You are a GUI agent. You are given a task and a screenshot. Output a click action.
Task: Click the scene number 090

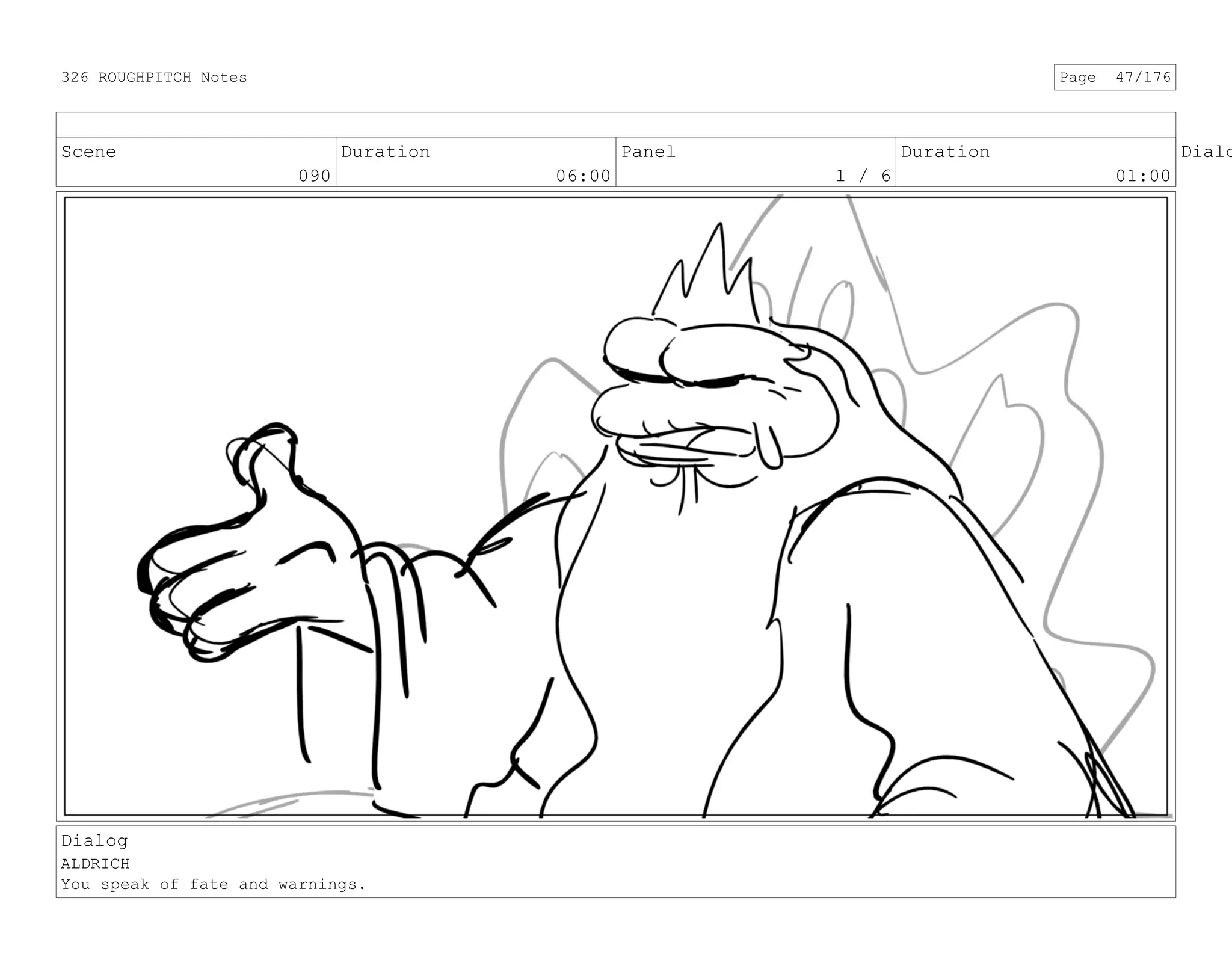(315, 176)
